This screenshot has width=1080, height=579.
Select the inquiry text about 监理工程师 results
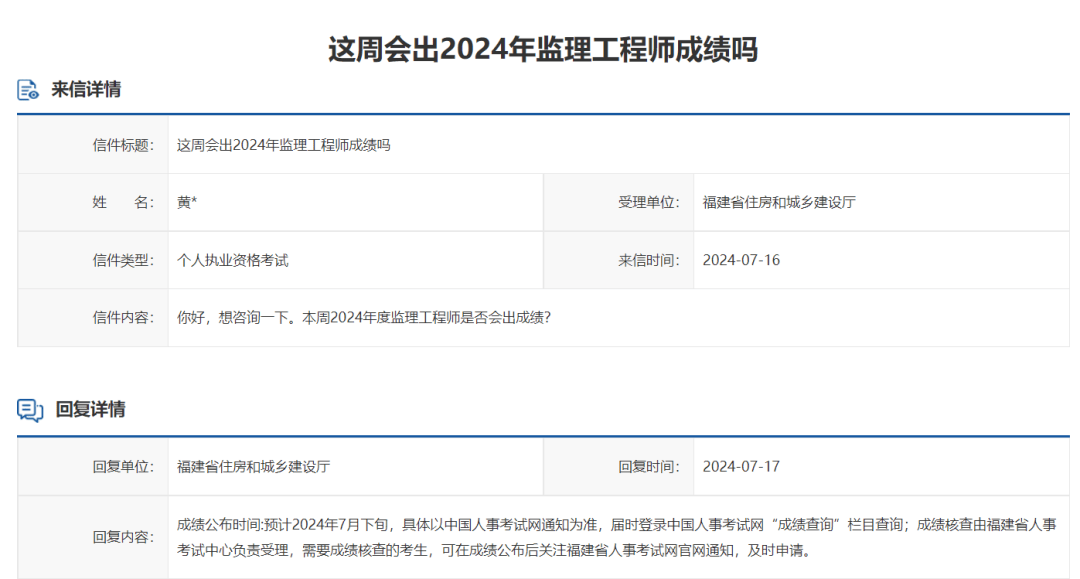click(367, 317)
